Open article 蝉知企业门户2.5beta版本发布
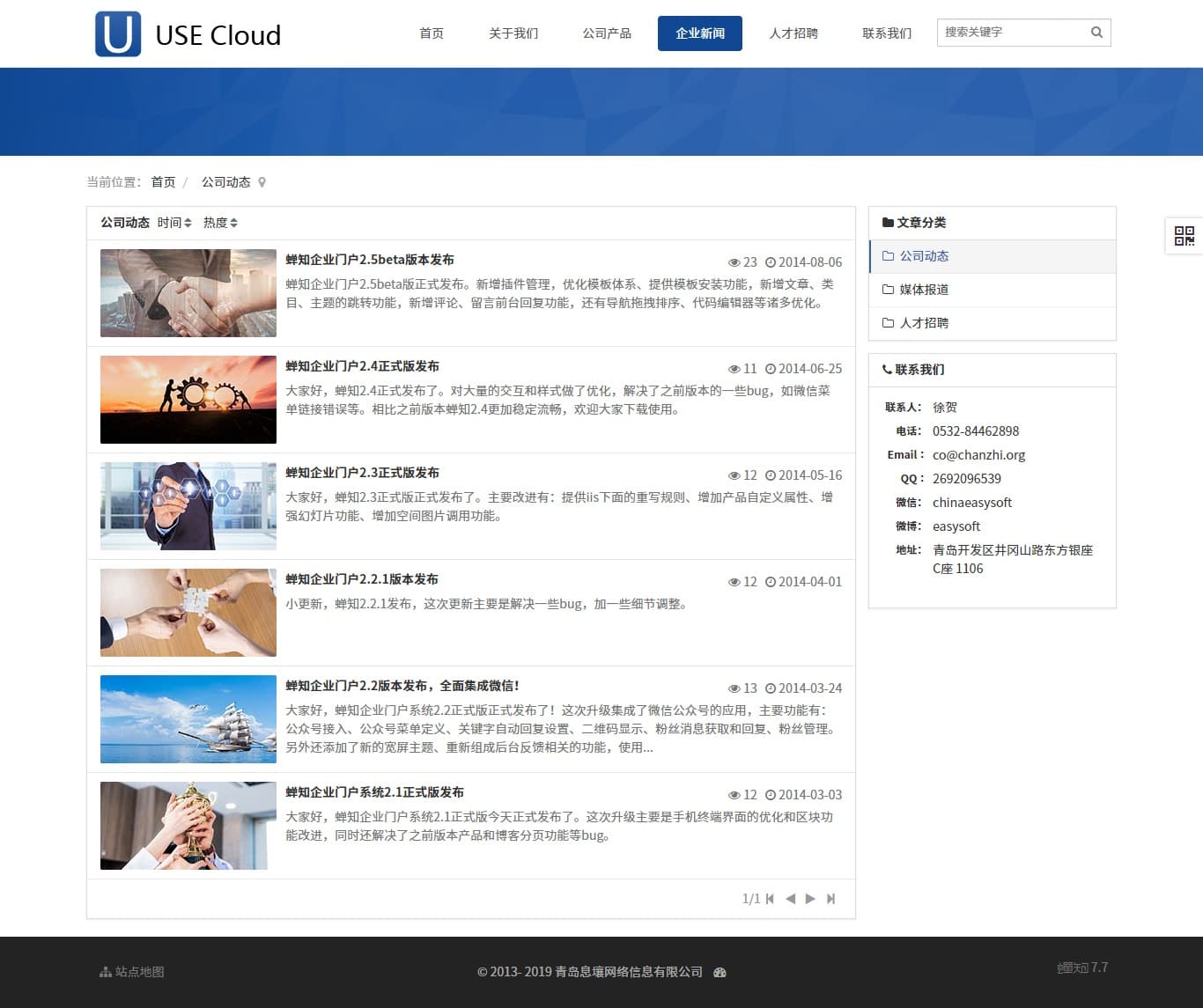This screenshot has width=1203, height=1008. click(370, 260)
